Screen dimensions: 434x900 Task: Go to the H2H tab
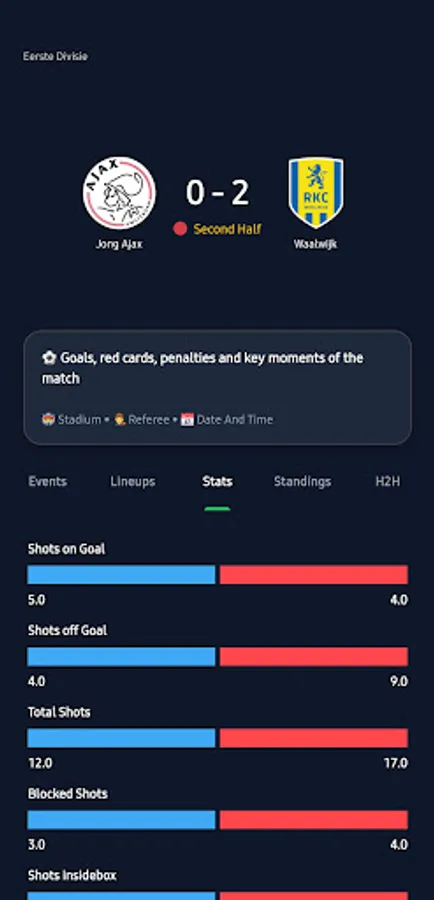pos(388,482)
